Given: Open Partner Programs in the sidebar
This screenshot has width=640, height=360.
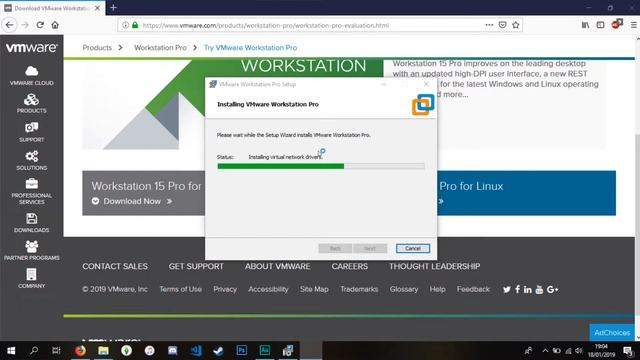Looking at the screenshot, I should [x=31, y=251].
